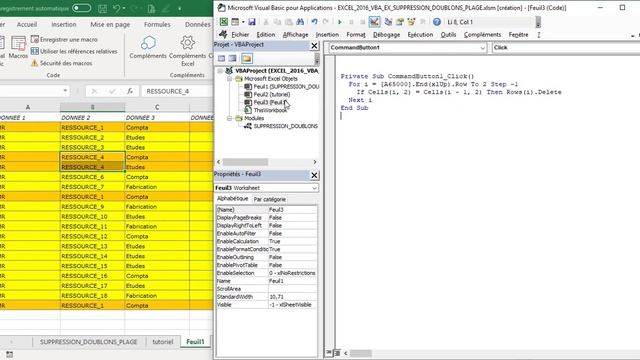The height and width of the screenshot is (360, 640).
Task: Select ThisWorkbook in project tree
Action: pyautogui.click(x=266, y=110)
